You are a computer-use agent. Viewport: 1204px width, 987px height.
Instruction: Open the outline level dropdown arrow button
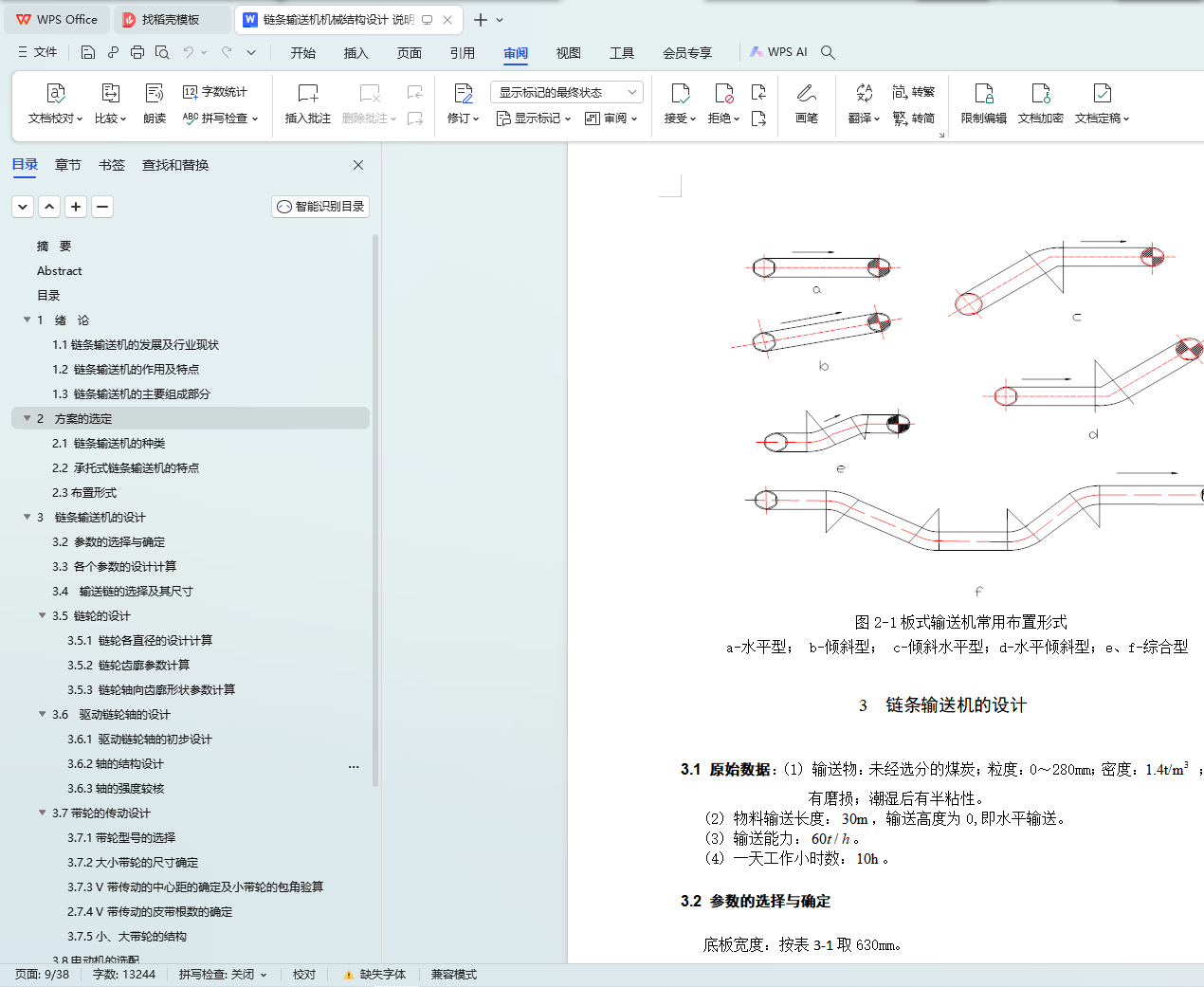point(23,207)
